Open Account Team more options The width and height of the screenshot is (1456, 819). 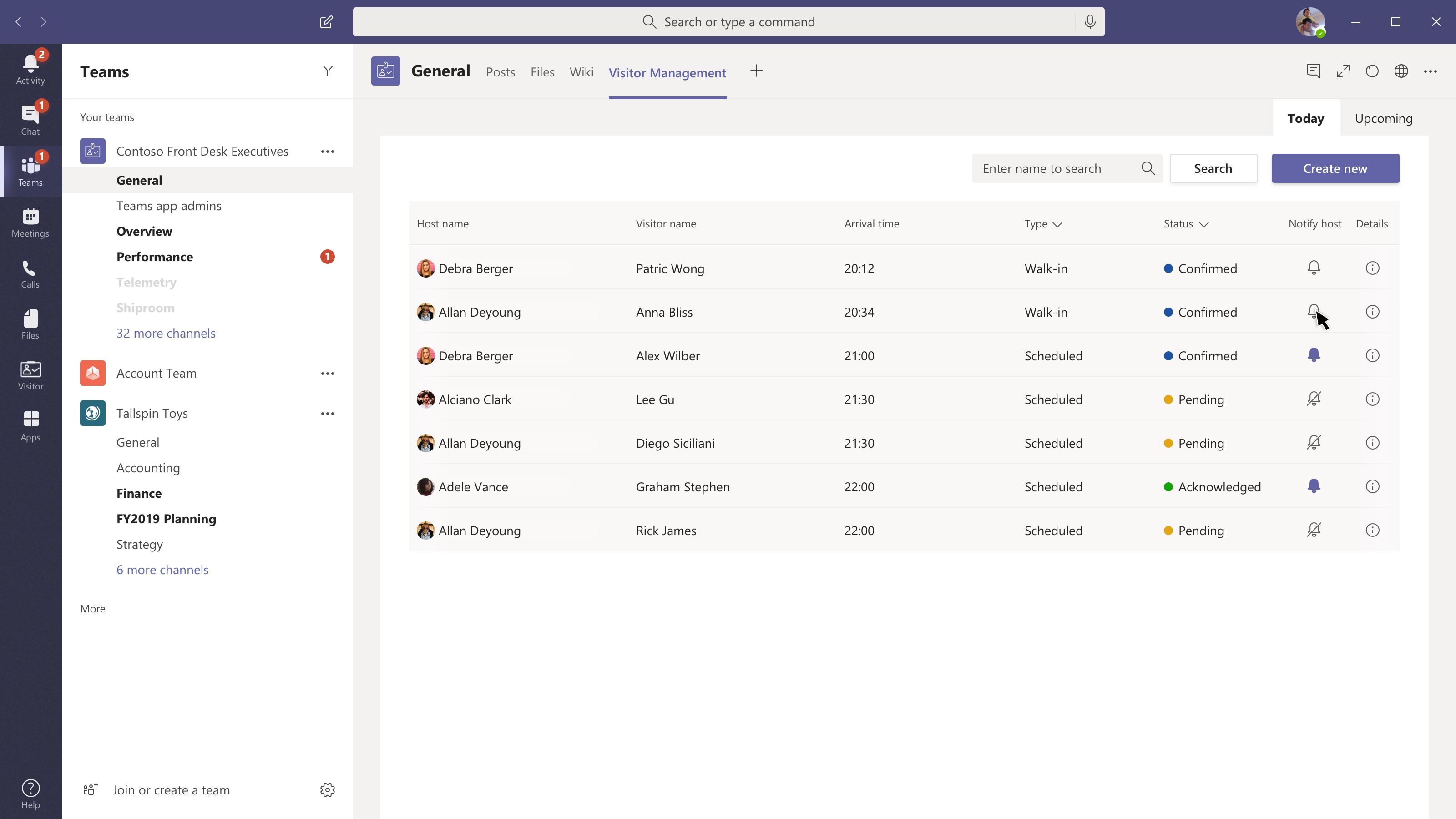[327, 374]
